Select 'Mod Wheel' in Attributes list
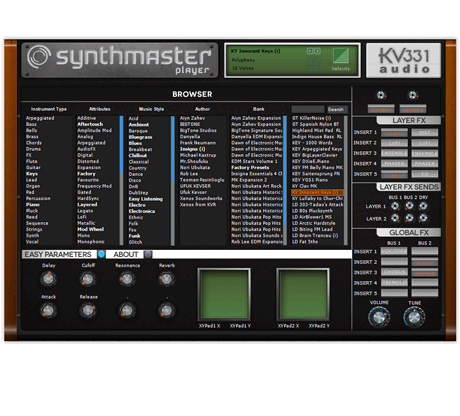Screen dimensions: 460x416 tap(91, 229)
